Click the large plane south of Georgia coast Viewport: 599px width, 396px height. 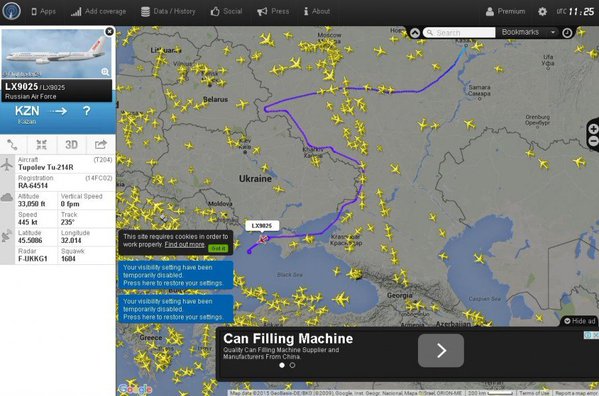coord(341,299)
